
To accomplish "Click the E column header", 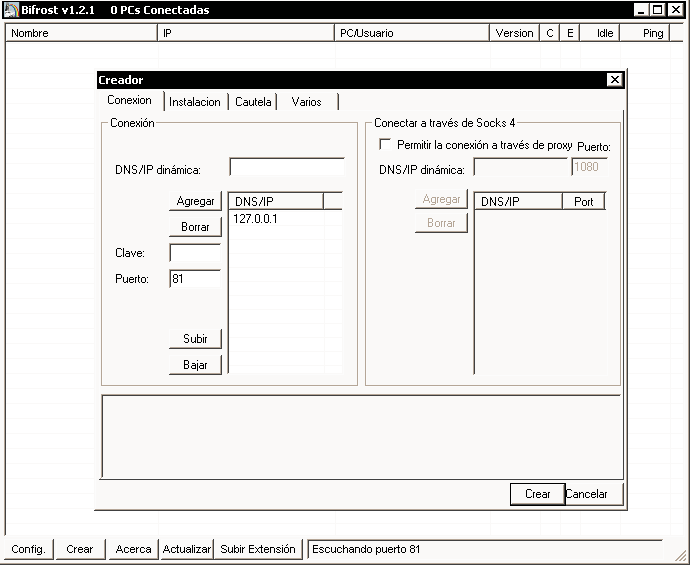I will [x=570, y=33].
